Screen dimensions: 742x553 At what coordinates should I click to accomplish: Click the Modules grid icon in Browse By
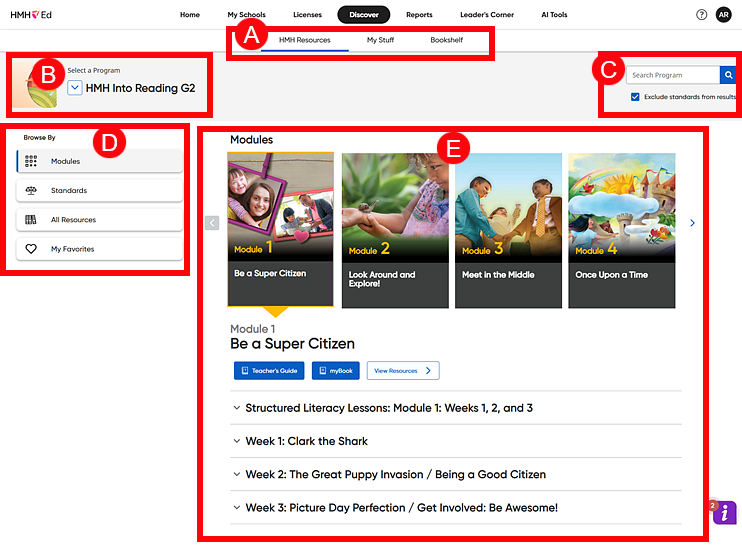(x=31, y=161)
